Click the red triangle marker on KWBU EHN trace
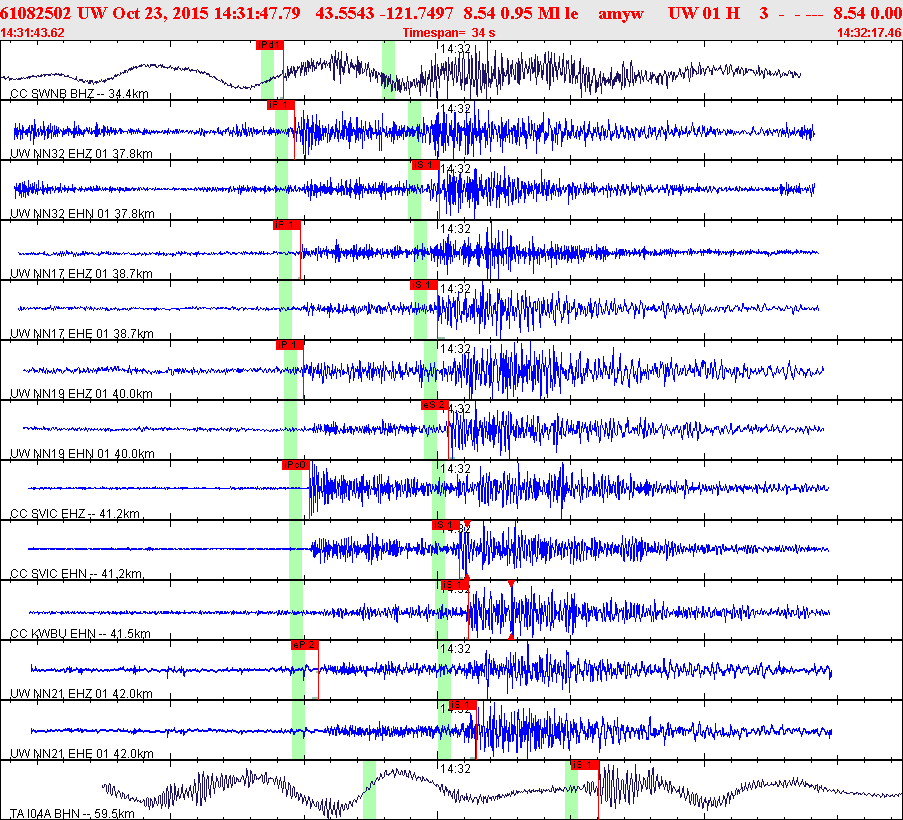The image size is (903, 820). (511, 584)
